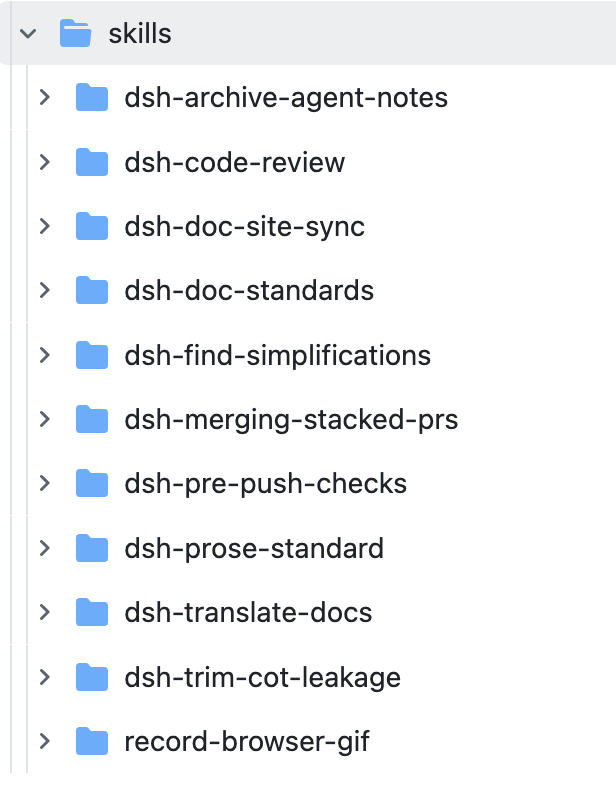Click the dsh-trim-cot-leakage folder icon
The width and height of the screenshot is (616, 788).
point(92,677)
